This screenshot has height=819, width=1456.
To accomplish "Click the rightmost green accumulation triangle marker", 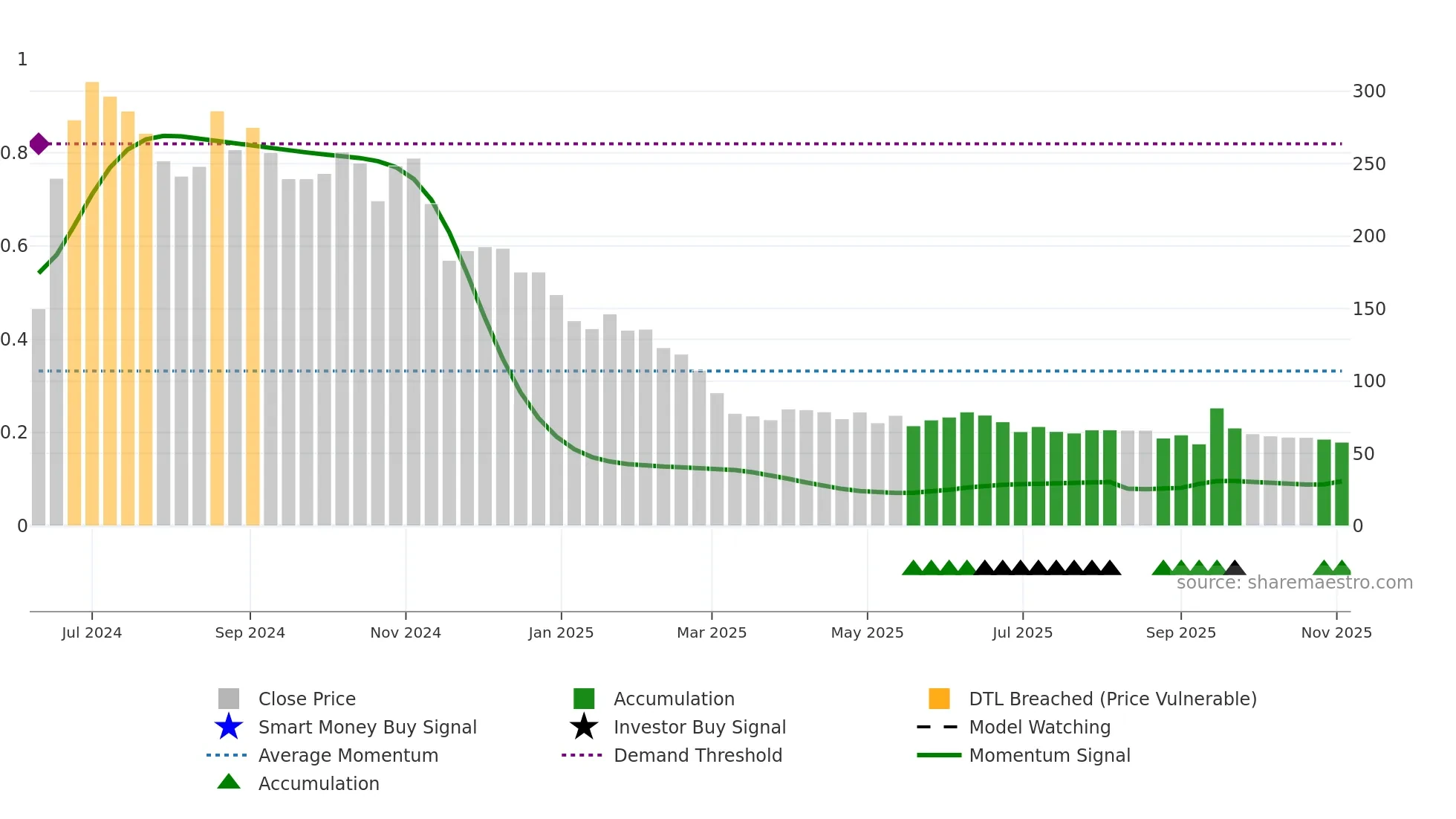I will (x=1342, y=569).
